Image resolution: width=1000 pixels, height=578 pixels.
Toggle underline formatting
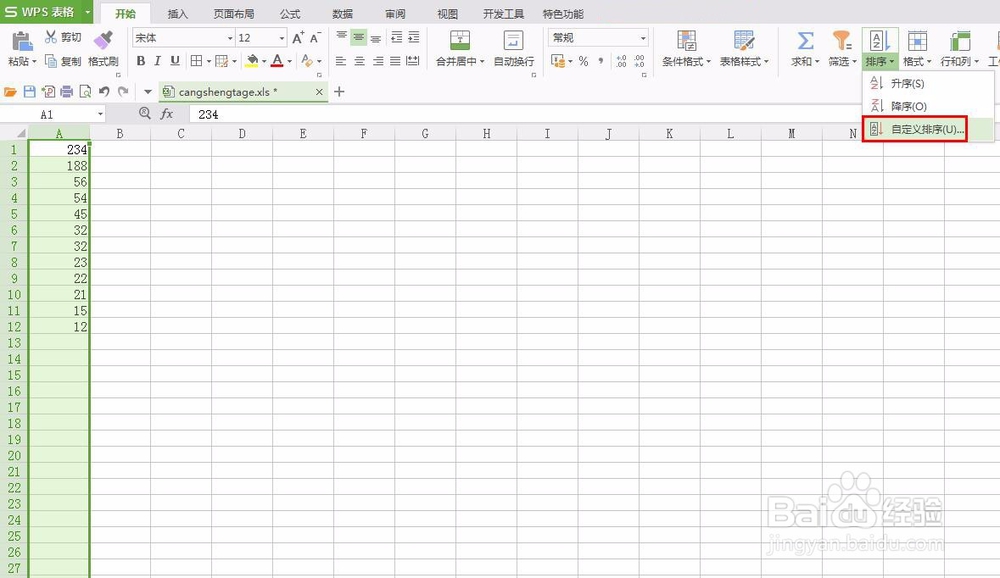(x=175, y=61)
